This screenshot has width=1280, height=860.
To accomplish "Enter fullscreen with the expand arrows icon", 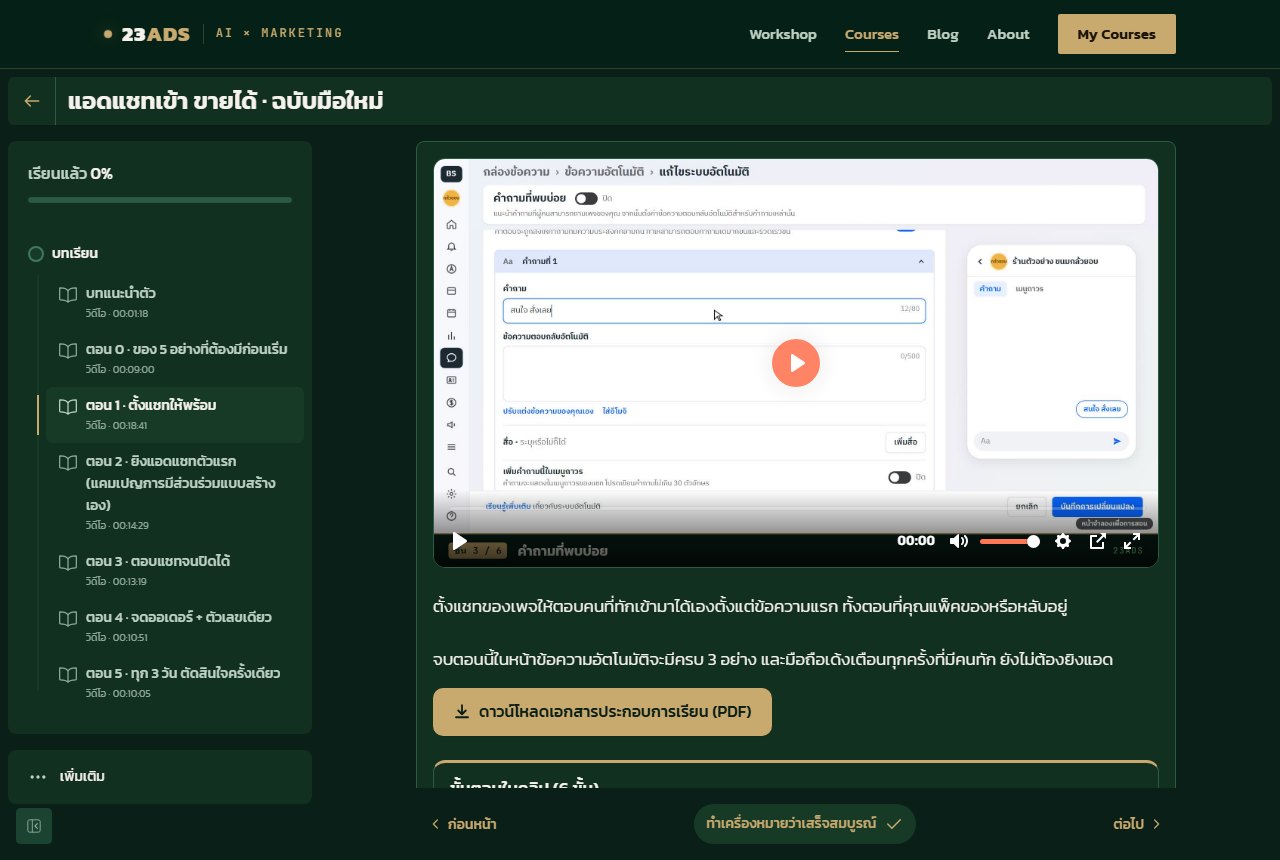I will click(x=1132, y=541).
